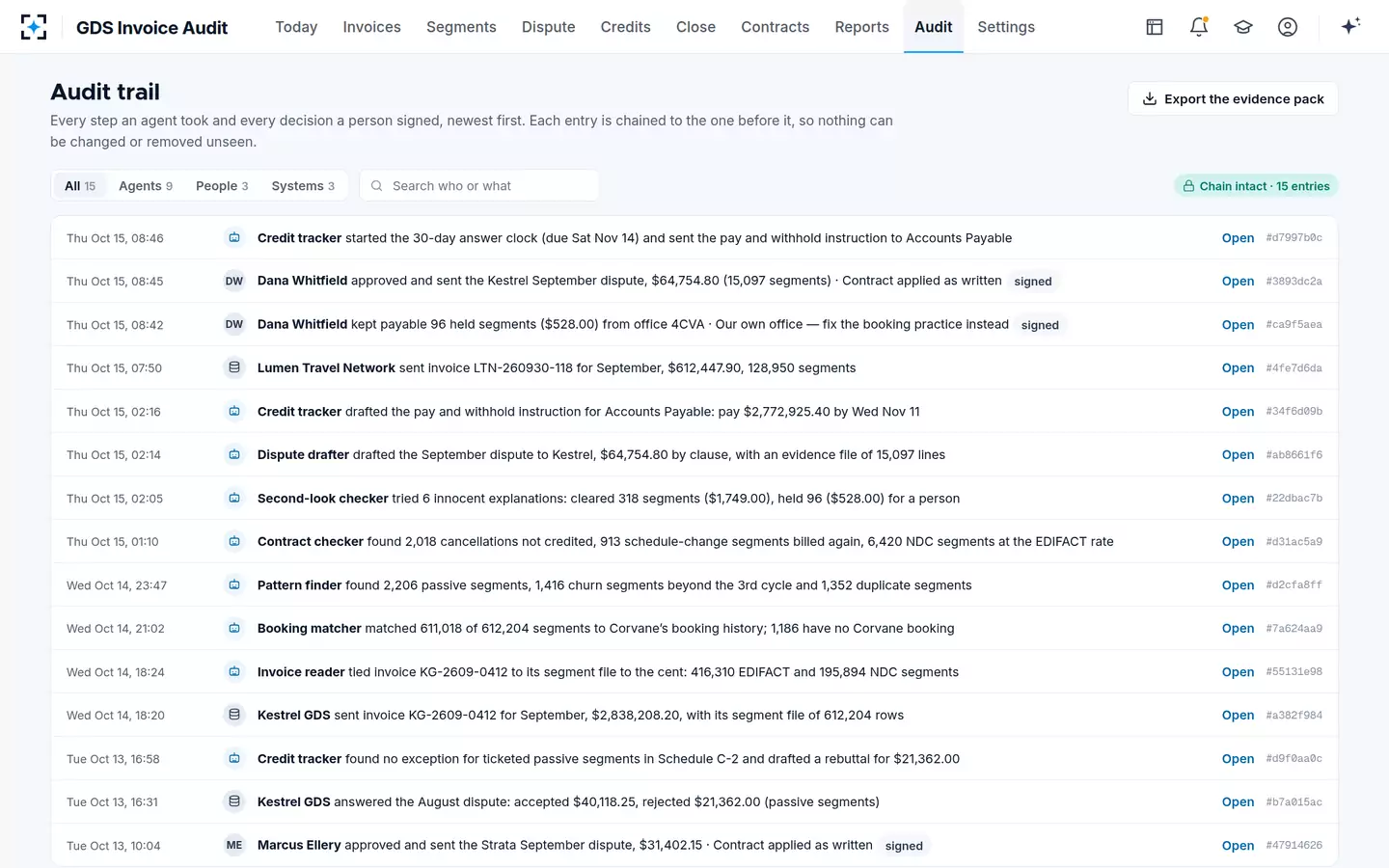Click the hash #b7a015ac
This screenshot has height=868, width=1389.
click(1294, 802)
